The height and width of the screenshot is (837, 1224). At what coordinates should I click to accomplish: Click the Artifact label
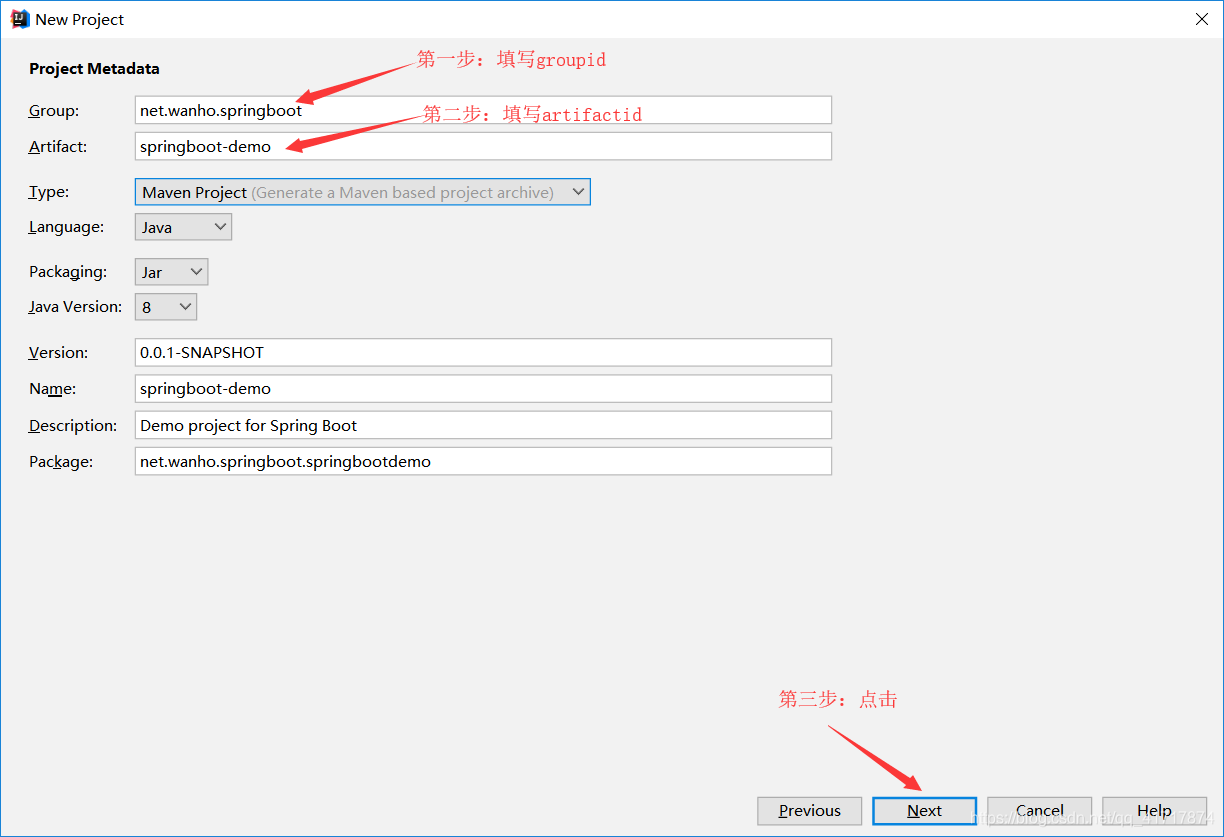58,147
